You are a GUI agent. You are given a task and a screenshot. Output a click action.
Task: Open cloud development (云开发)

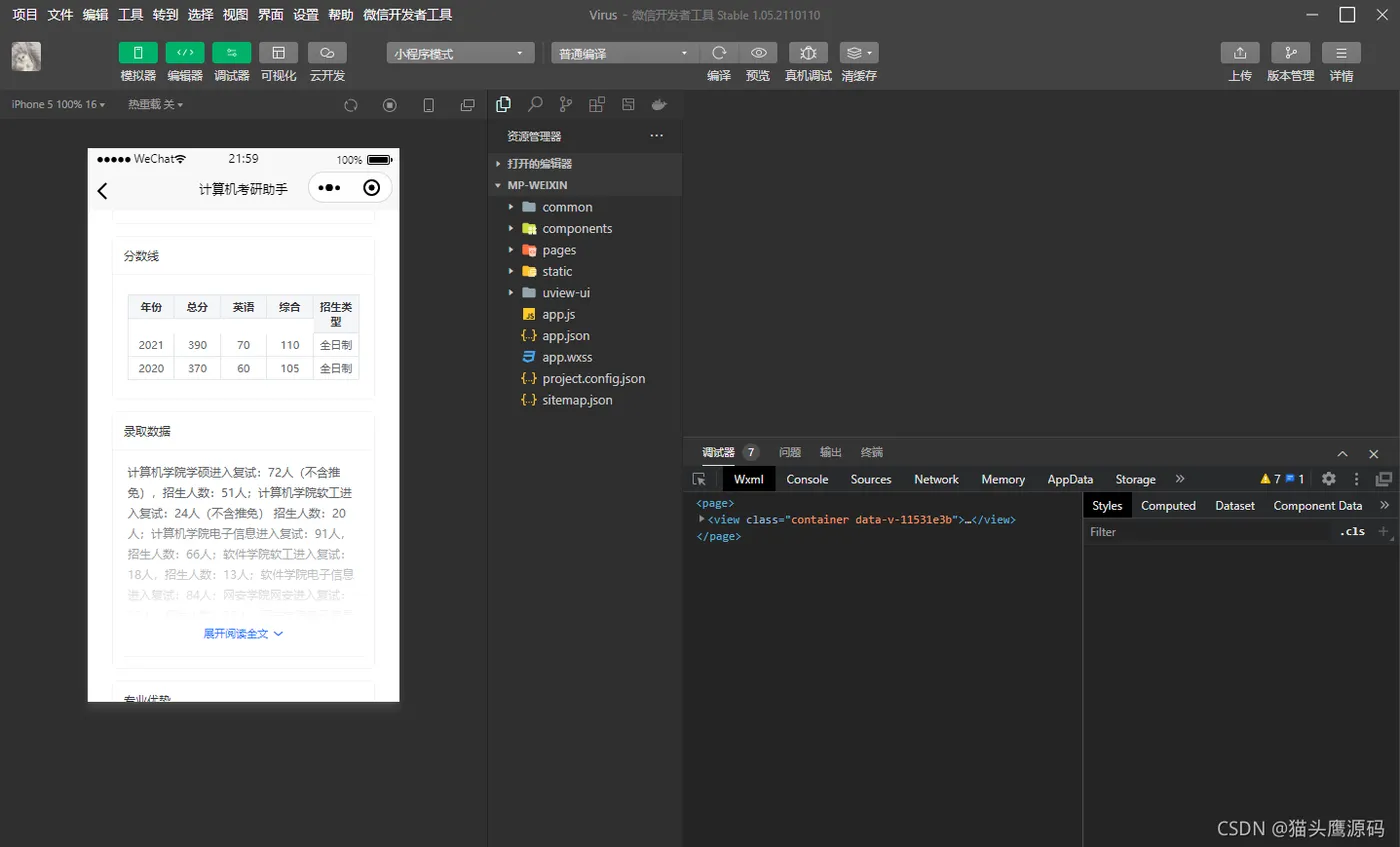click(327, 53)
